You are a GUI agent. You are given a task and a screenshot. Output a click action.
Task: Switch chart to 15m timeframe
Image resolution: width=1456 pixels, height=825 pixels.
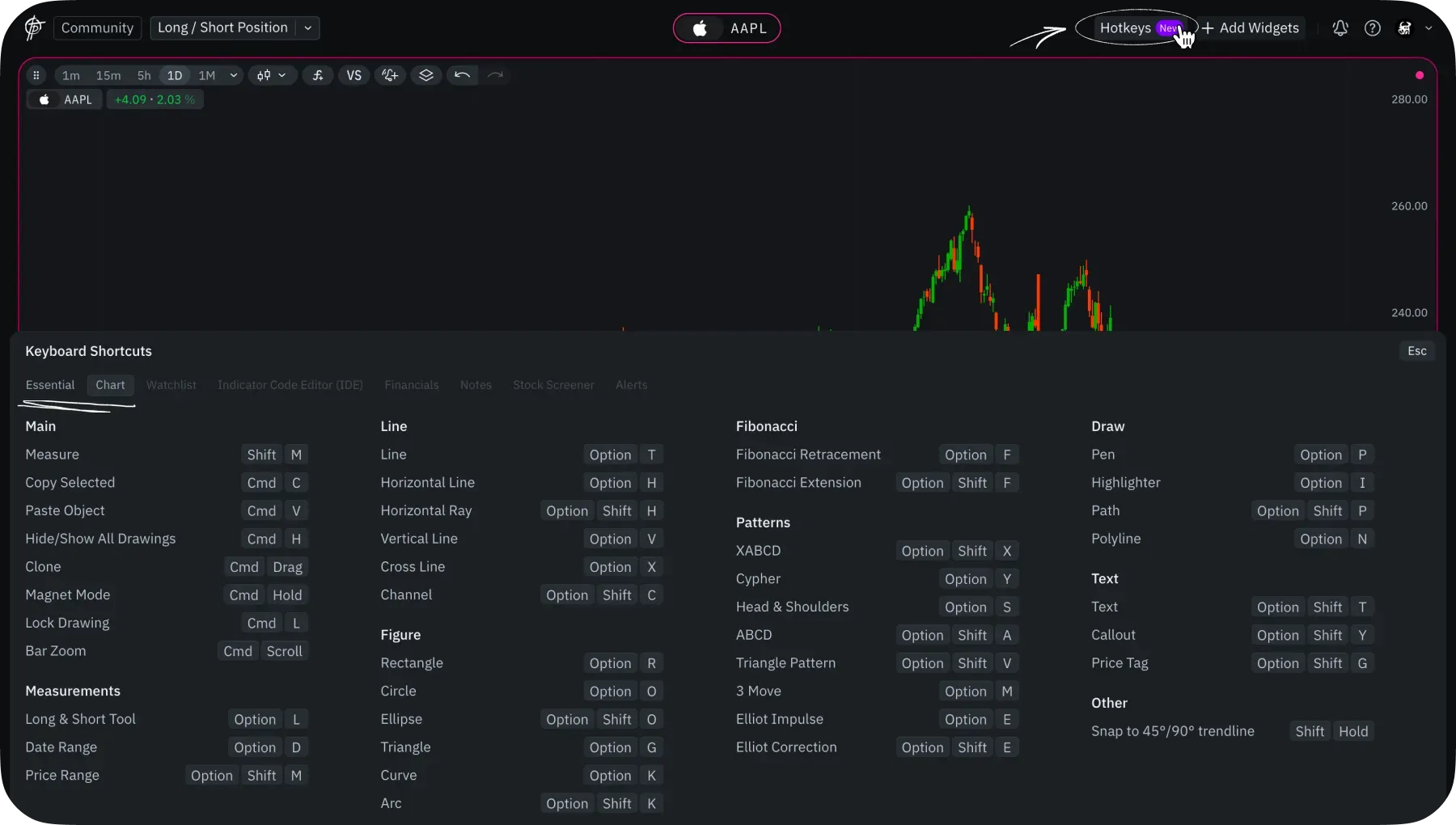[108, 75]
